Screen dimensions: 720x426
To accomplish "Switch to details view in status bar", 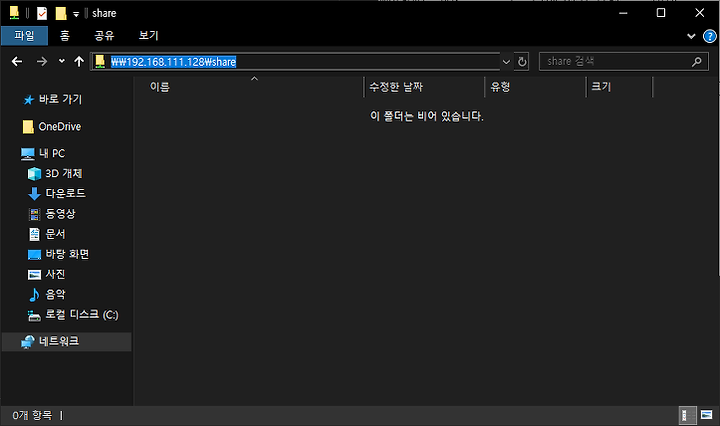I will [687, 415].
